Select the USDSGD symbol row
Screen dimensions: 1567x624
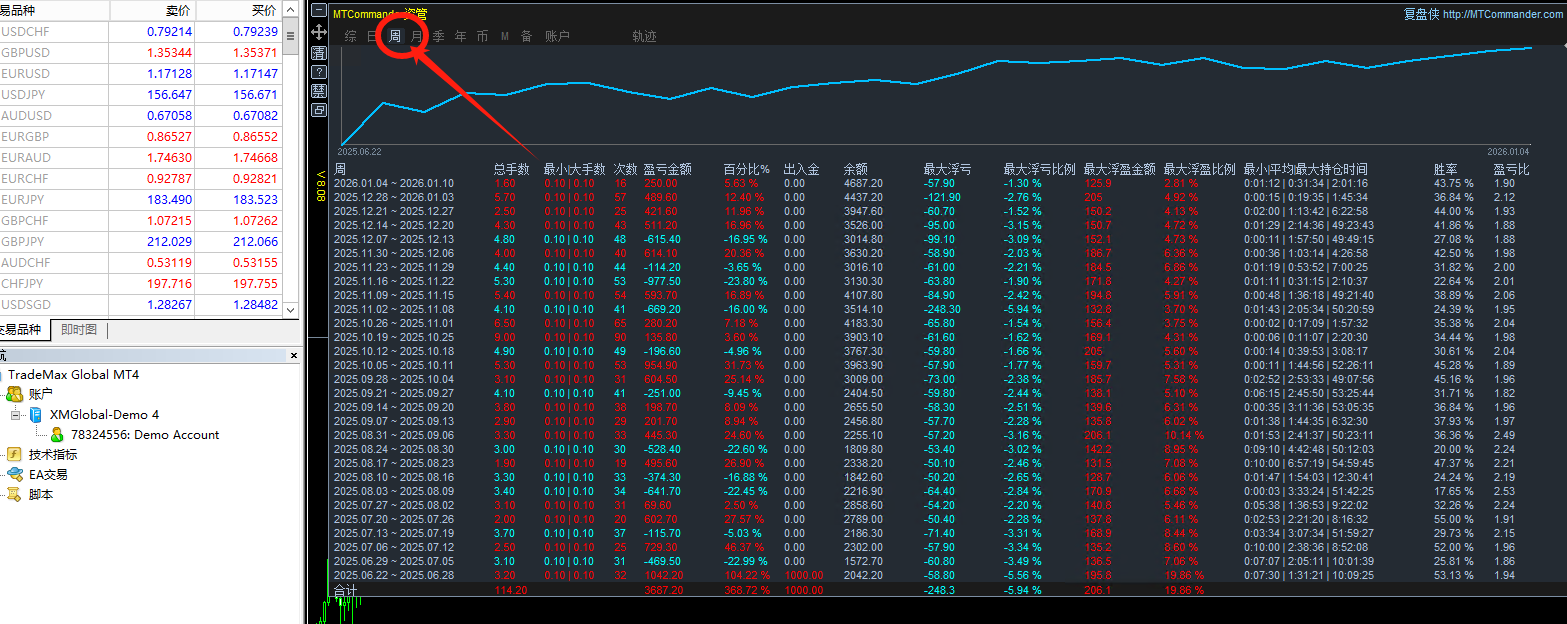tap(141, 304)
